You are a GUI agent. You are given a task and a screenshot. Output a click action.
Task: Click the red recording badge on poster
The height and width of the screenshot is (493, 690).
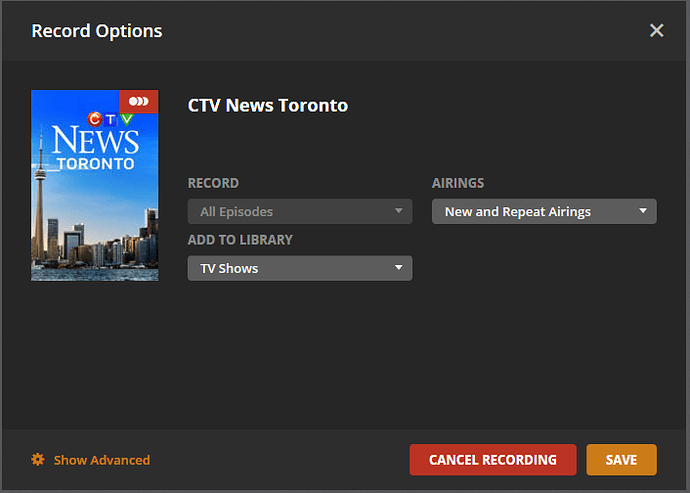pos(139,102)
